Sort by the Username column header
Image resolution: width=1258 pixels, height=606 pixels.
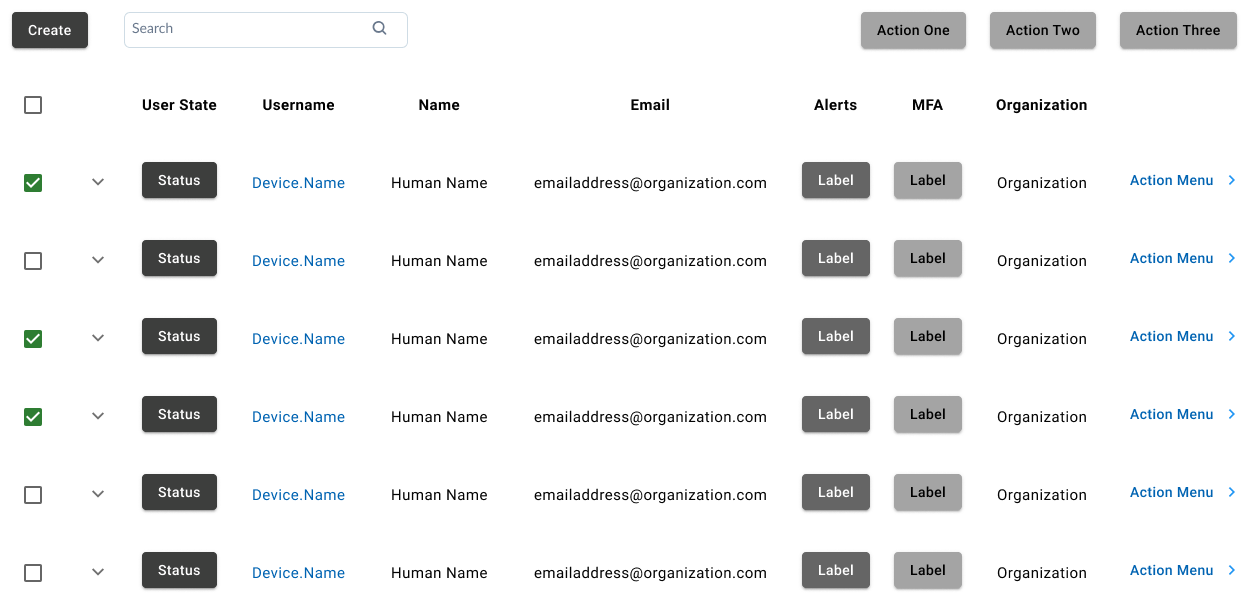pyautogui.click(x=298, y=105)
